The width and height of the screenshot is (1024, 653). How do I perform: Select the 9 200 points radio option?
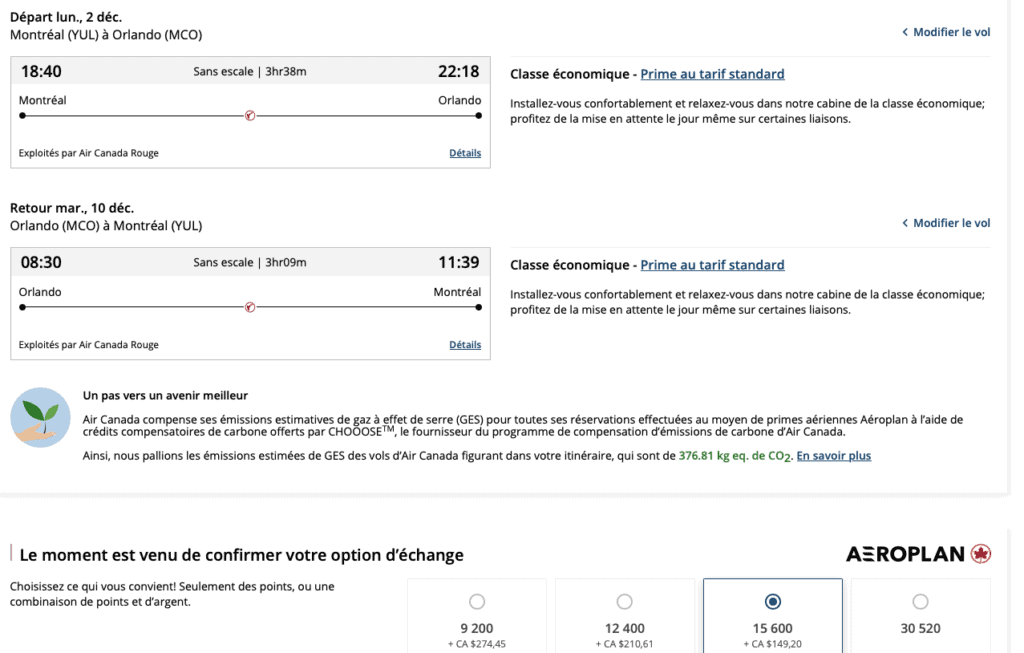click(x=477, y=602)
